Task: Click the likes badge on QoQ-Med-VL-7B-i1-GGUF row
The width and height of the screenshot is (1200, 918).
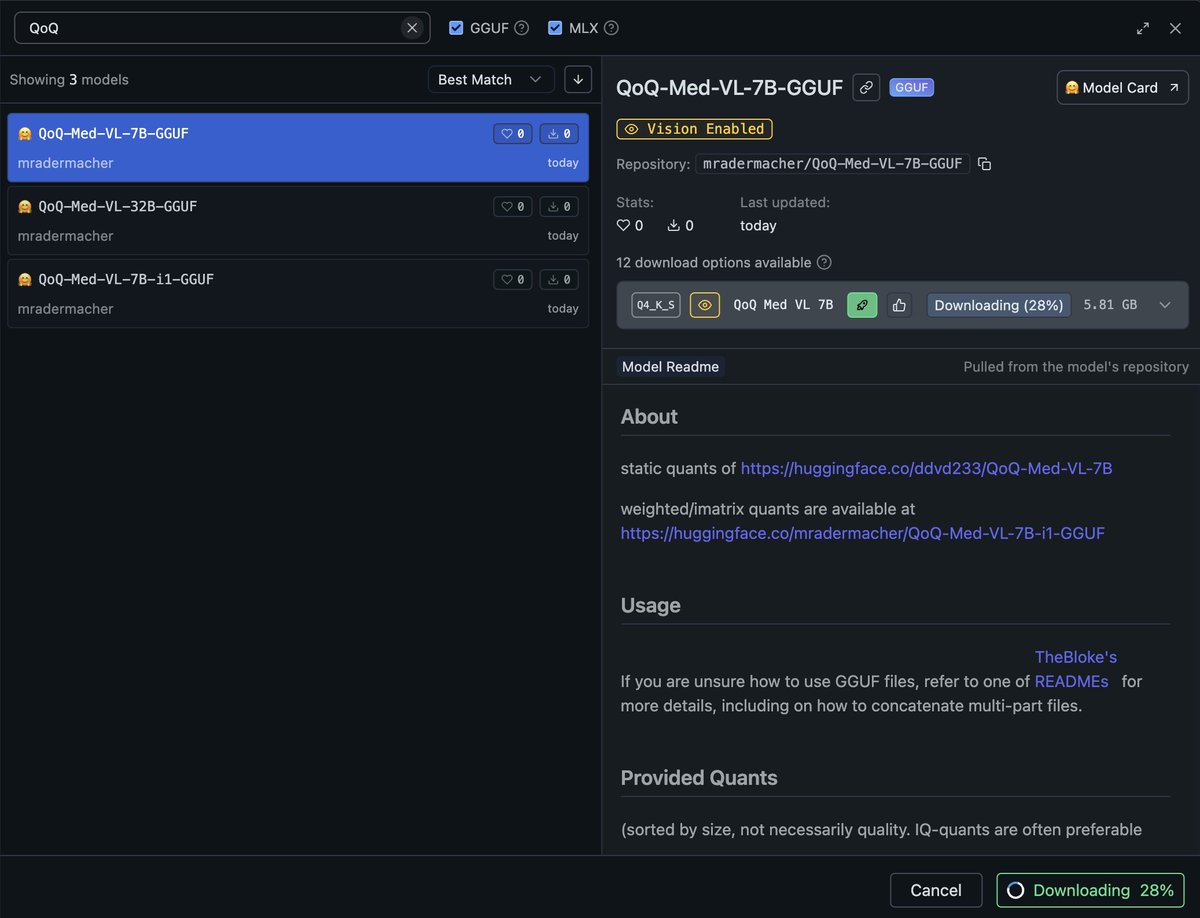Action: 513,280
